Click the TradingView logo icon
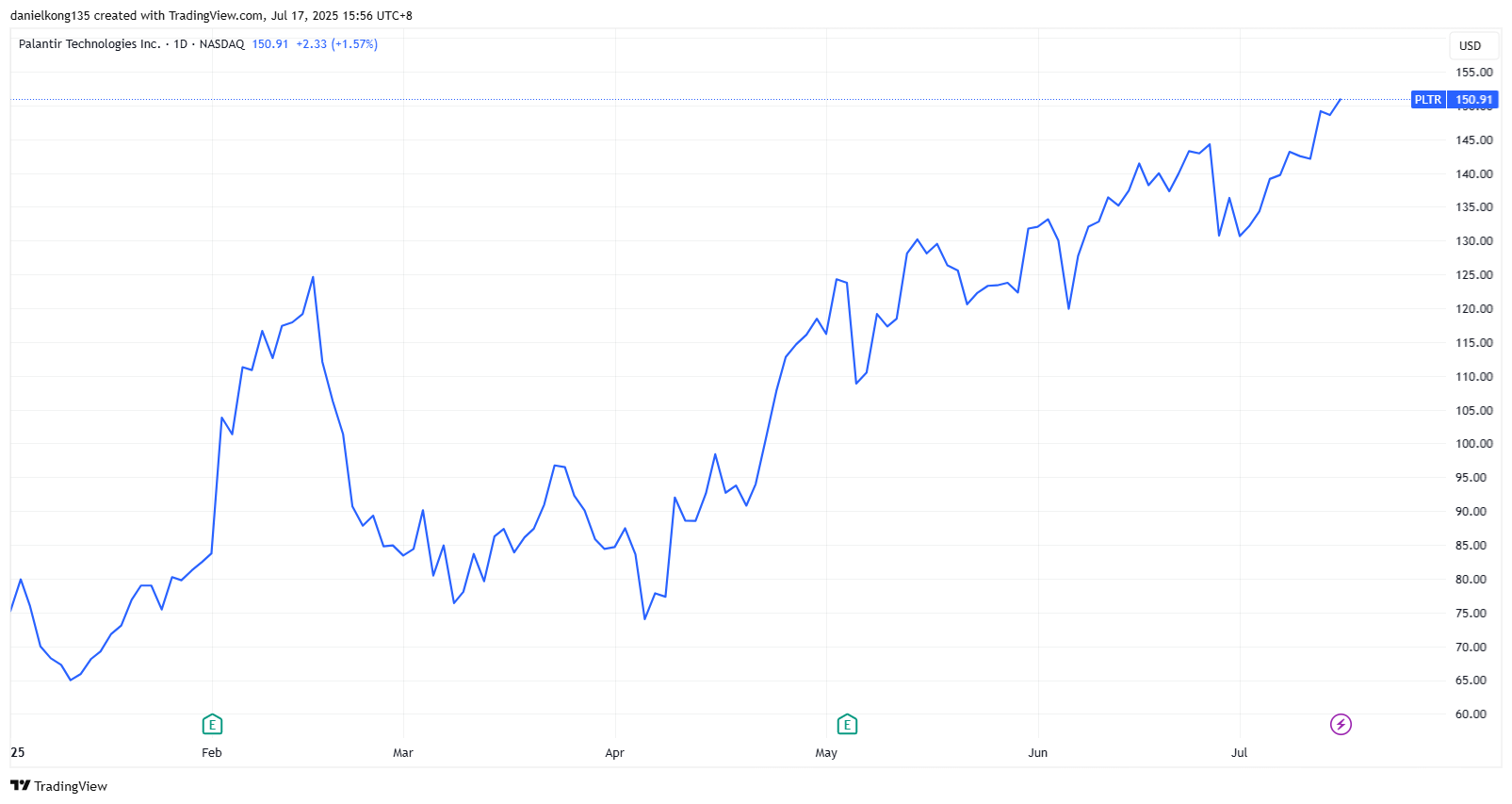 (x=20, y=786)
